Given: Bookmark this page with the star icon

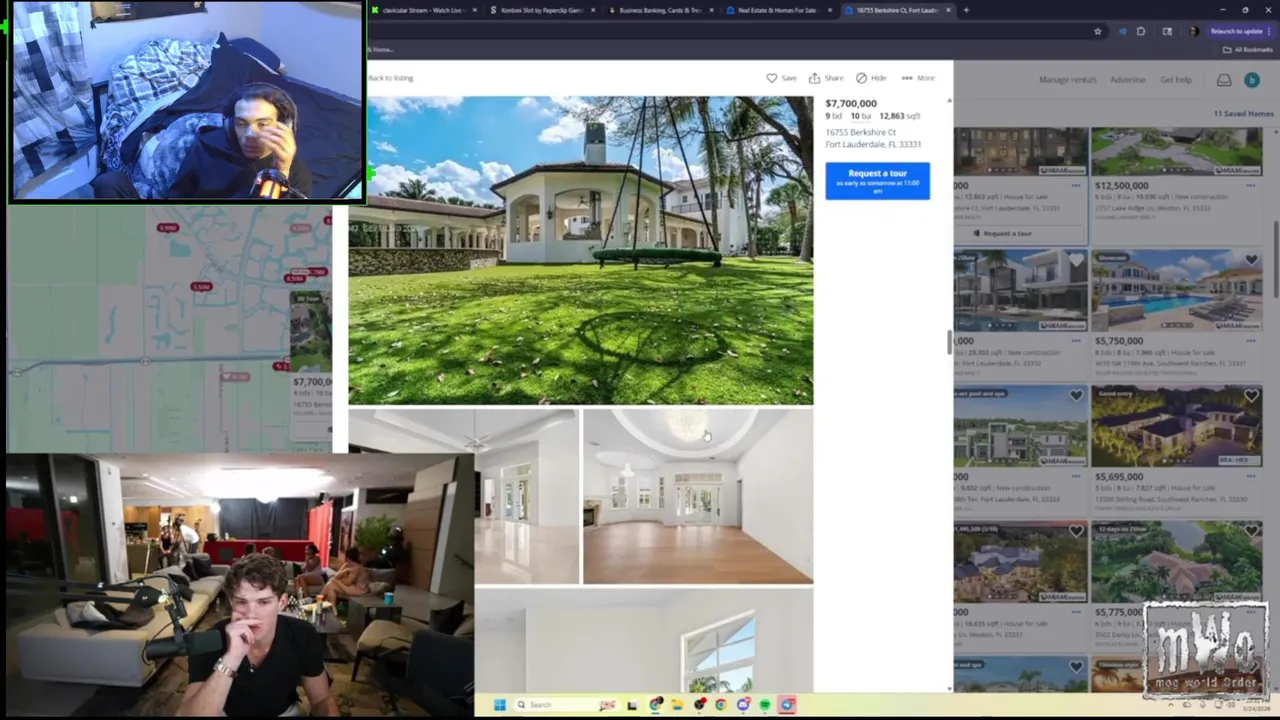Looking at the screenshot, I should click(1098, 31).
